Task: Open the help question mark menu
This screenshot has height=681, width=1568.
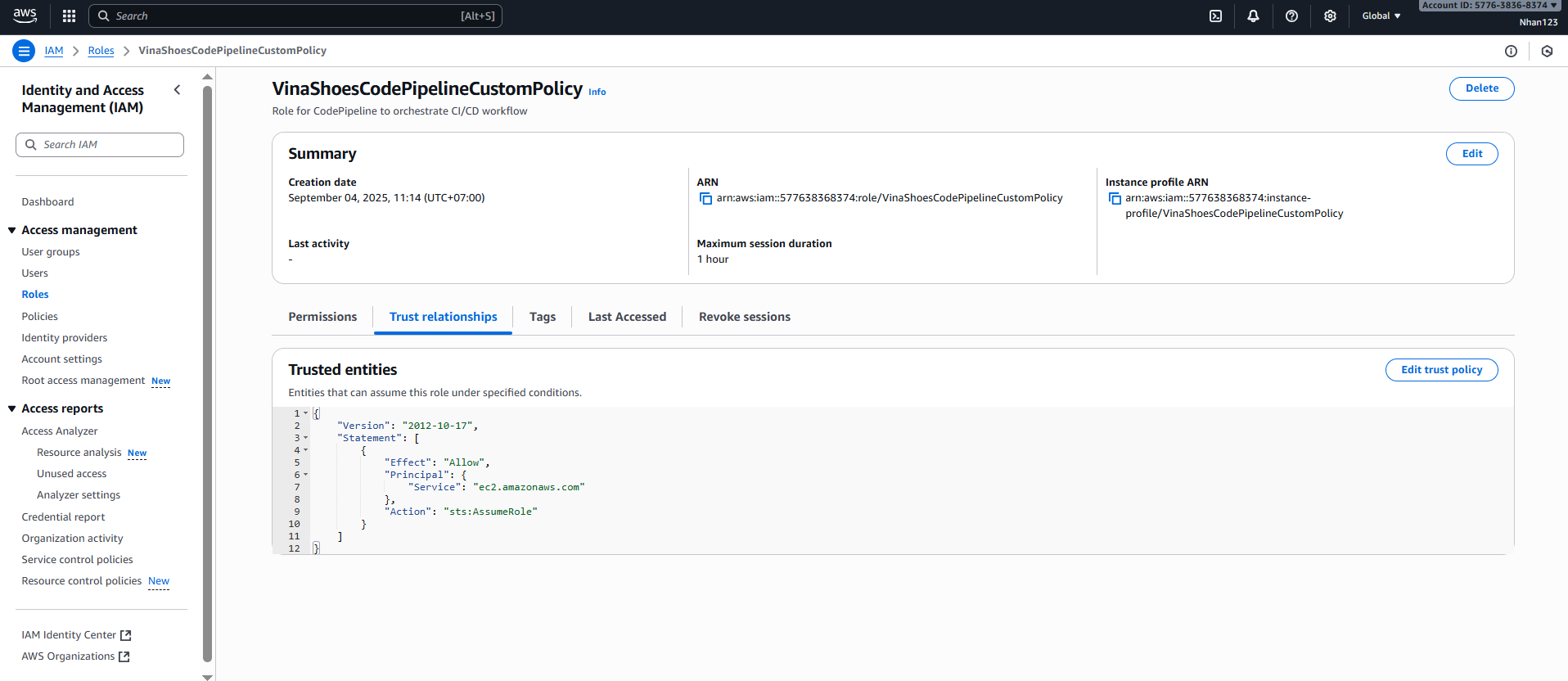Action: pos(1291,16)
